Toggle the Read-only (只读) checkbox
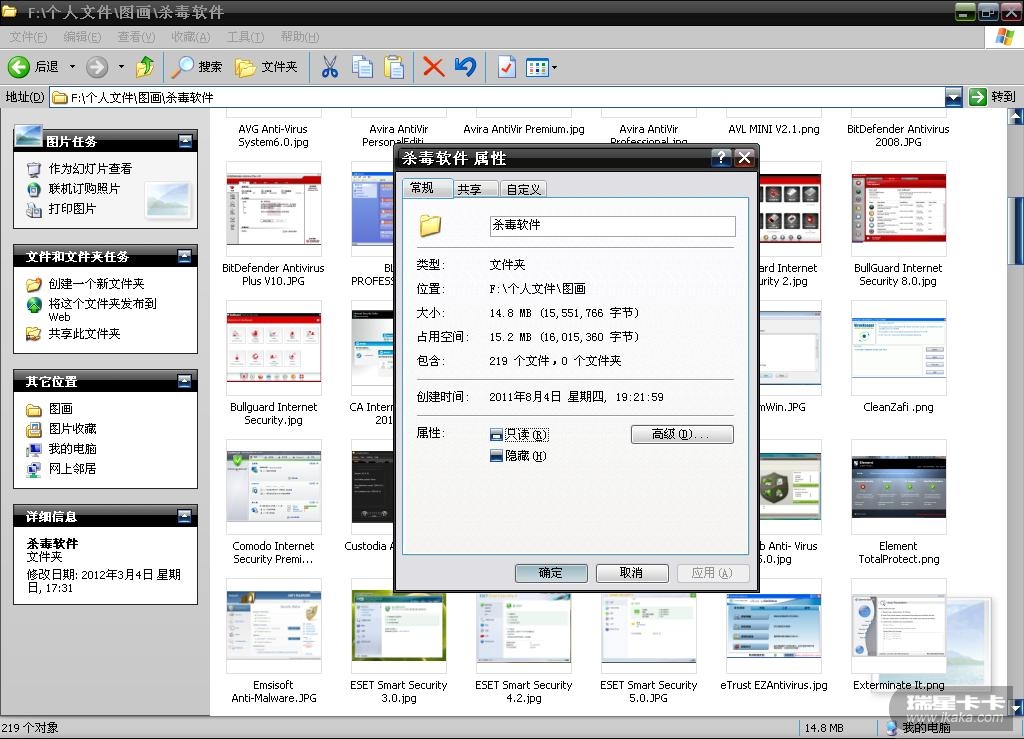The width and height of the screenshot is (1024, 739). 496,434
